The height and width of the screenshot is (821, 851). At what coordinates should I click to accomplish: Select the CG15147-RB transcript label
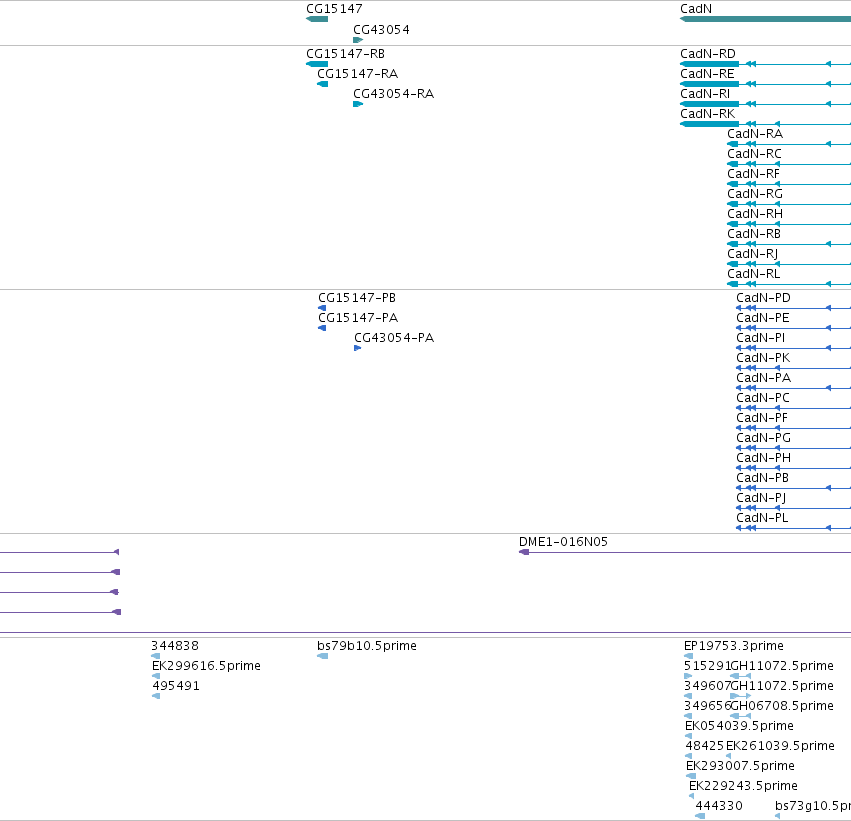tap(345, 54)
